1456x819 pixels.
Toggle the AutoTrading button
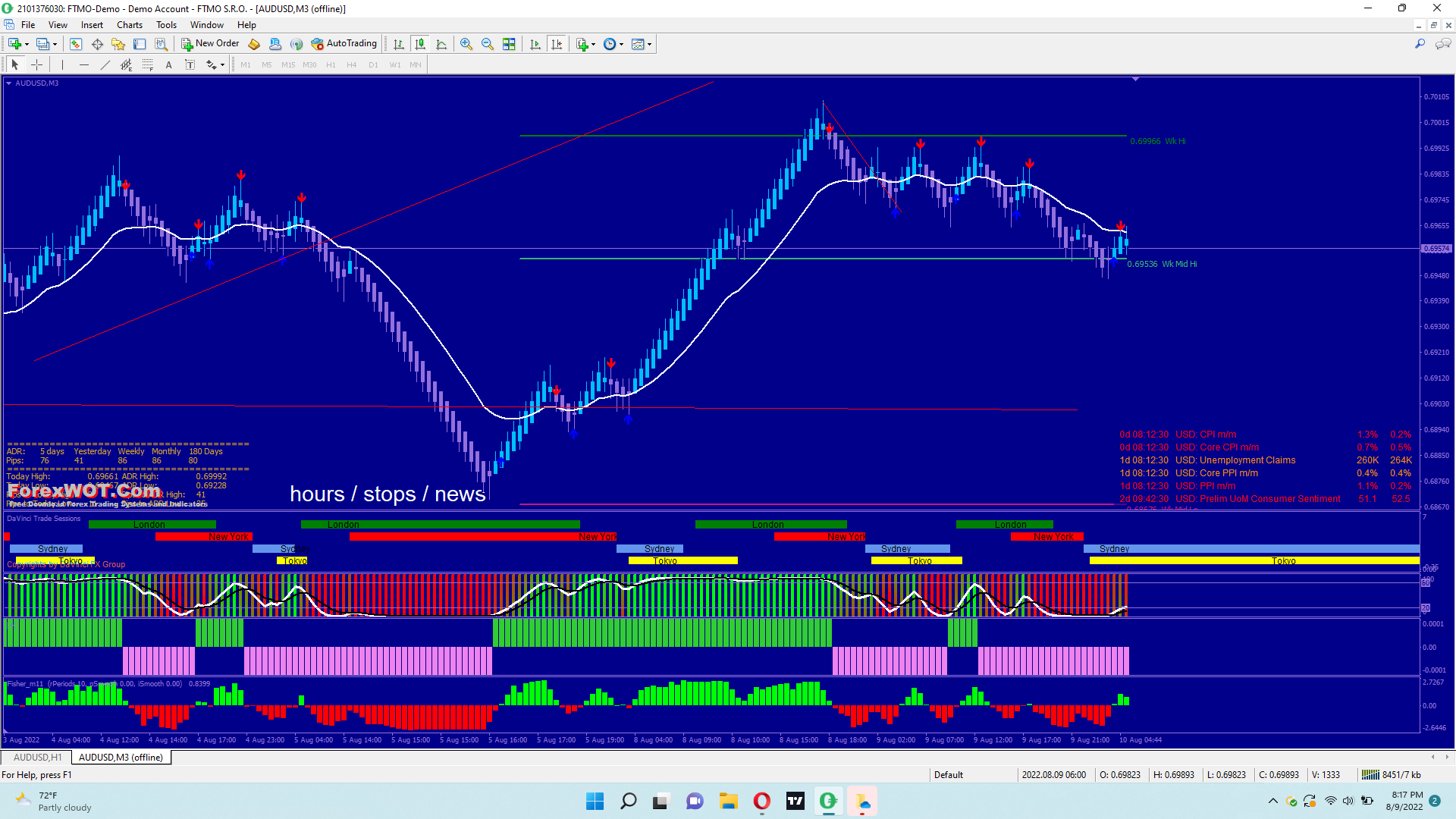coord(344,44)
